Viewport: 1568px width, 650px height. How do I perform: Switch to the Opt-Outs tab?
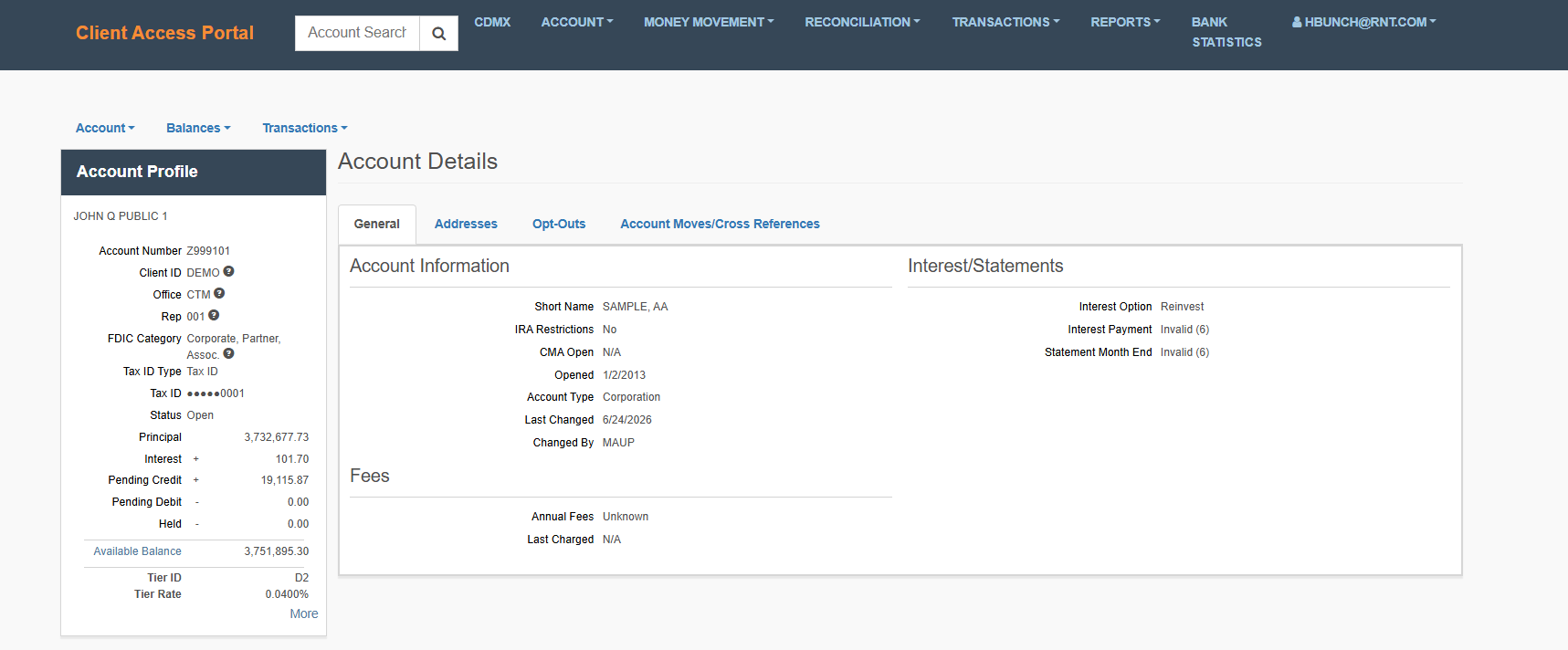(x=559, y=224)
